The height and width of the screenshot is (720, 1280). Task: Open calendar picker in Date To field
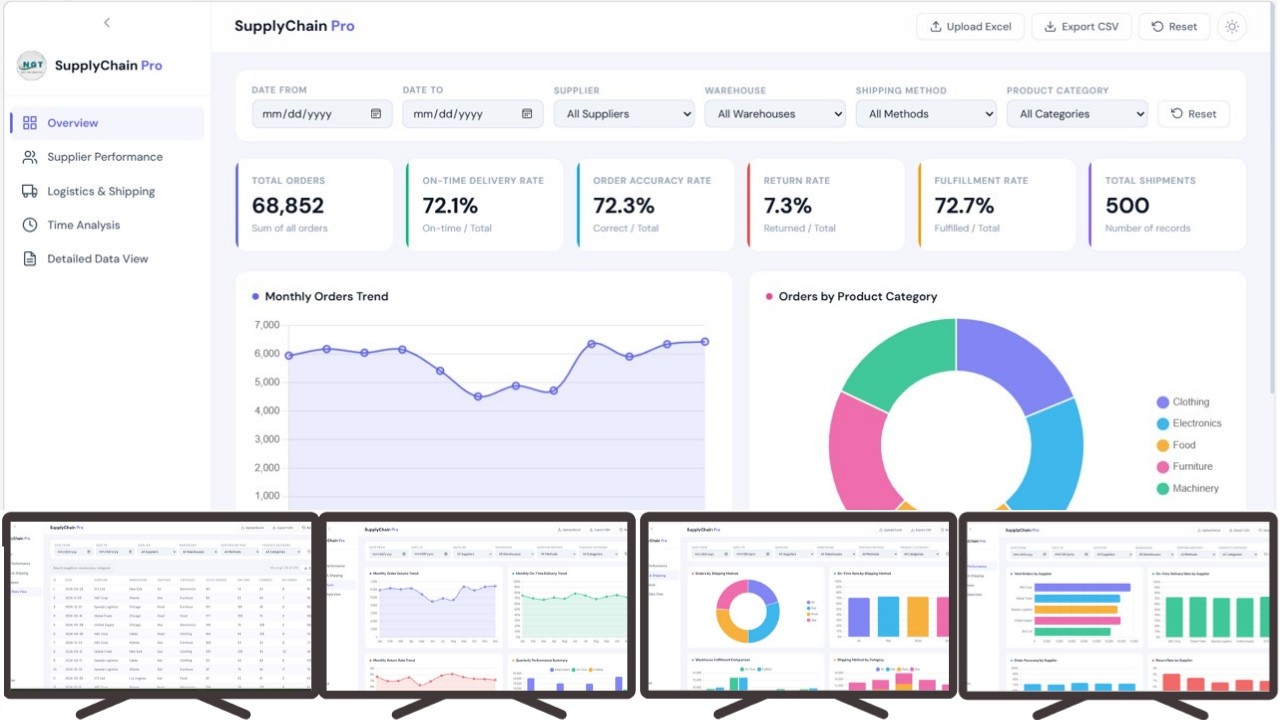tap(527, 114)
